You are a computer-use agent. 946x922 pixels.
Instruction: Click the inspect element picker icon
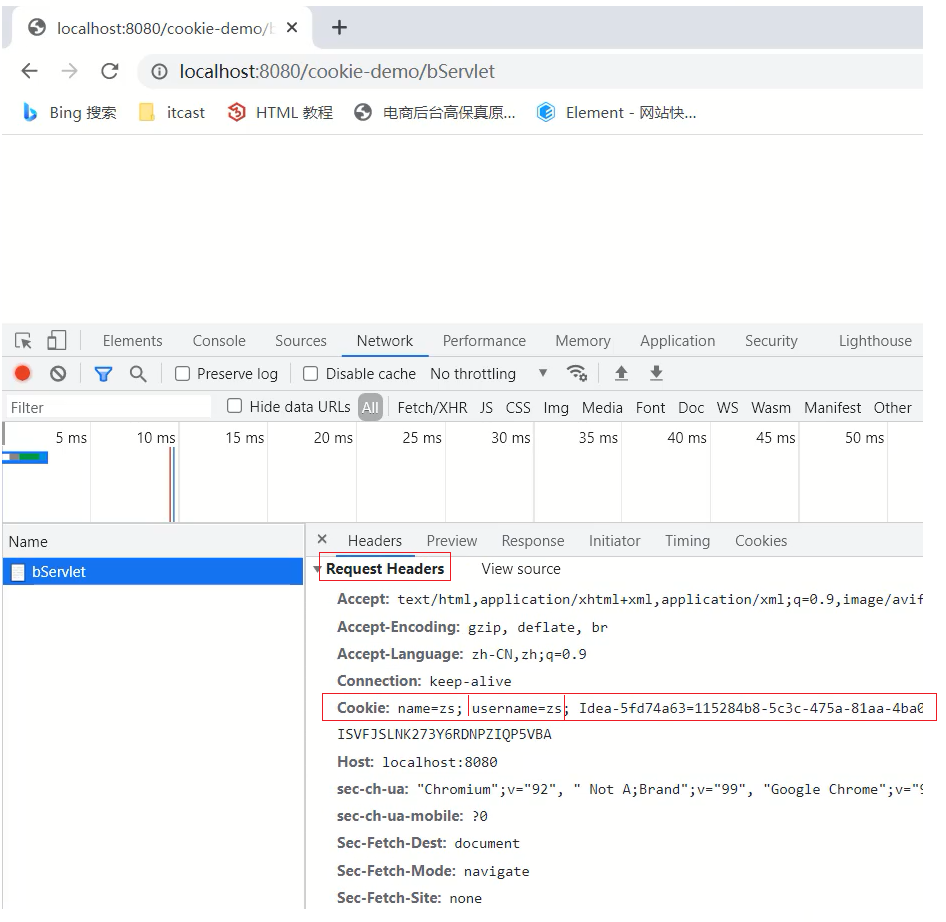tap(24, 341)
